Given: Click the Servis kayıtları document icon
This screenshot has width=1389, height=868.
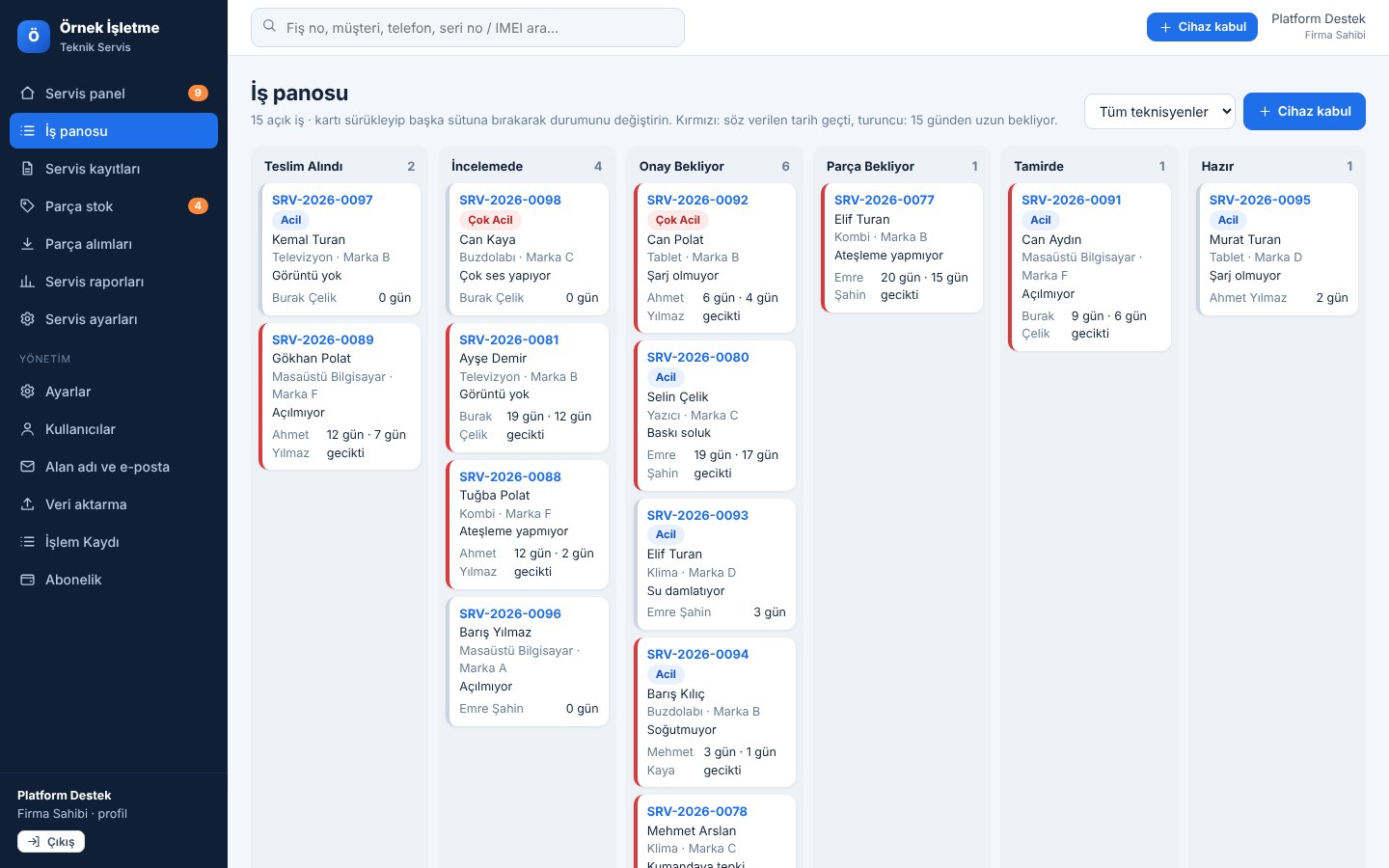Looking at the screenshot, I should coord(28,169).
